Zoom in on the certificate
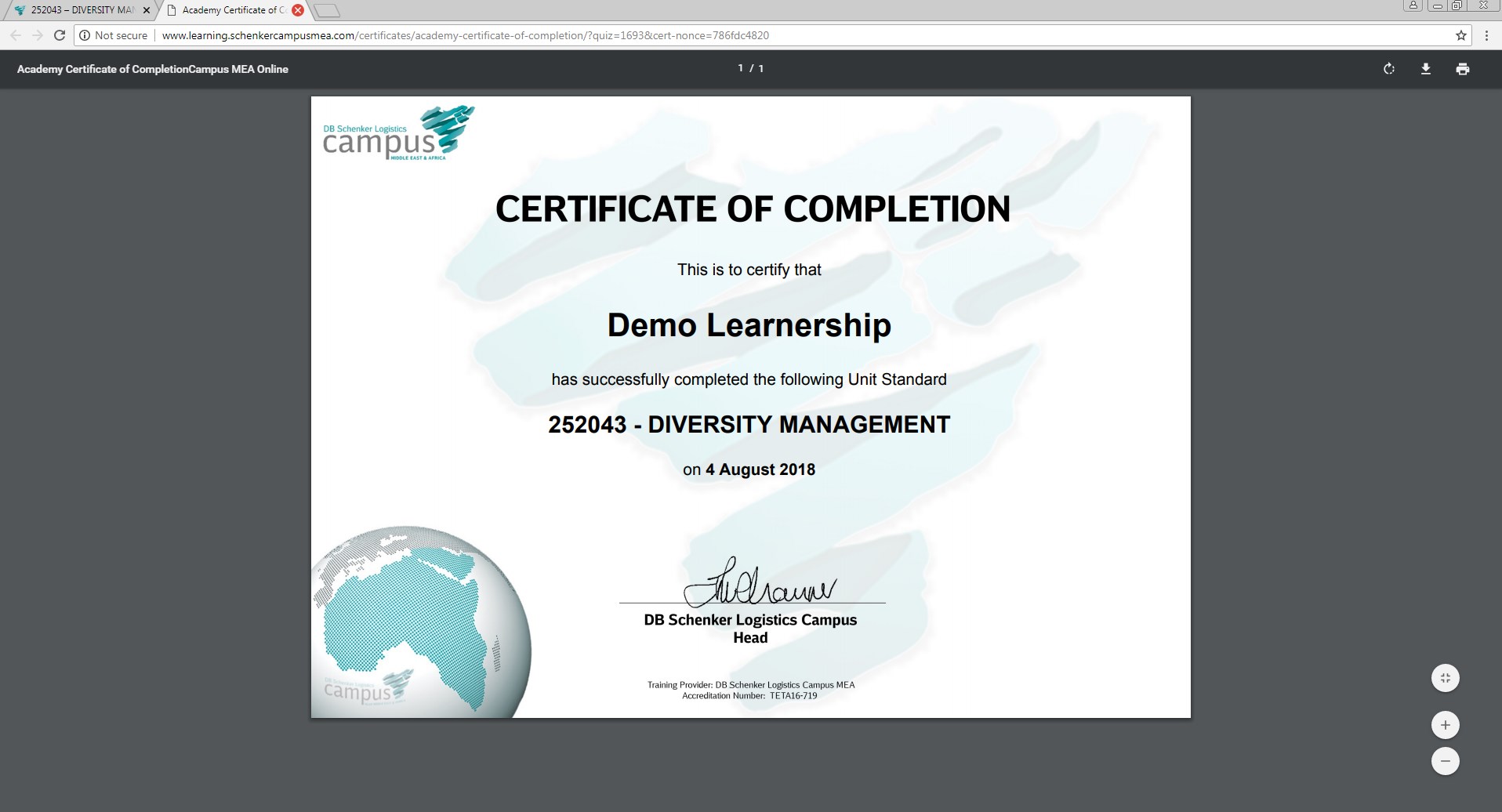 [1445, 725]
